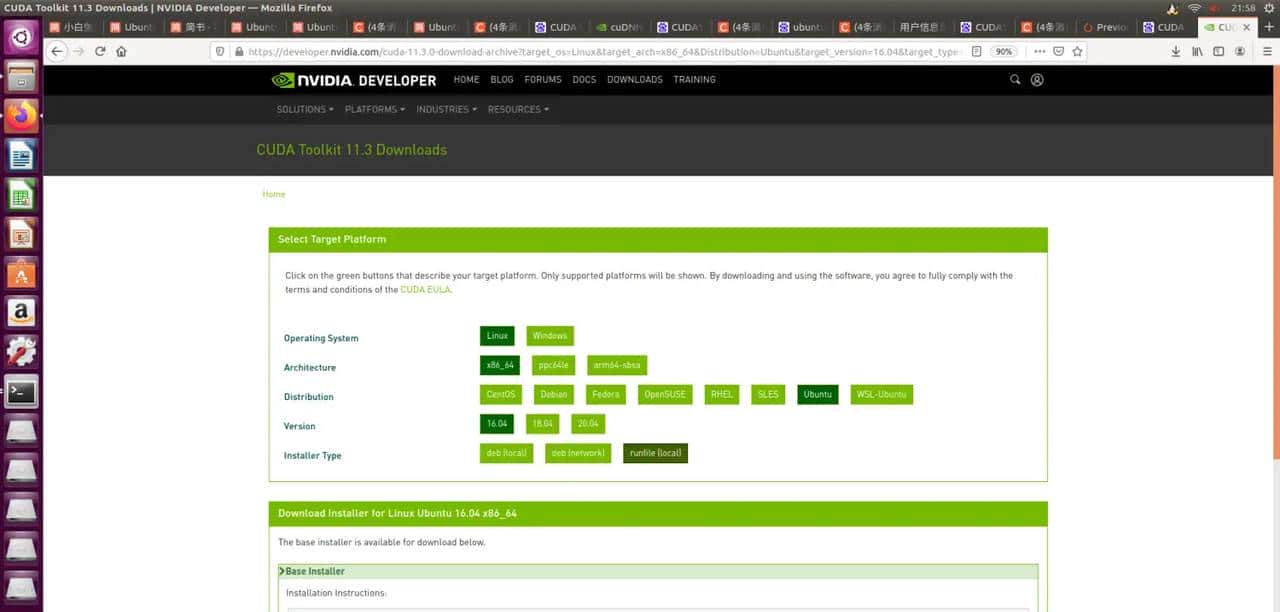Launch the Terminal from the dock
The height and width of the screenshot is (612, 1280).
(22, 392)
